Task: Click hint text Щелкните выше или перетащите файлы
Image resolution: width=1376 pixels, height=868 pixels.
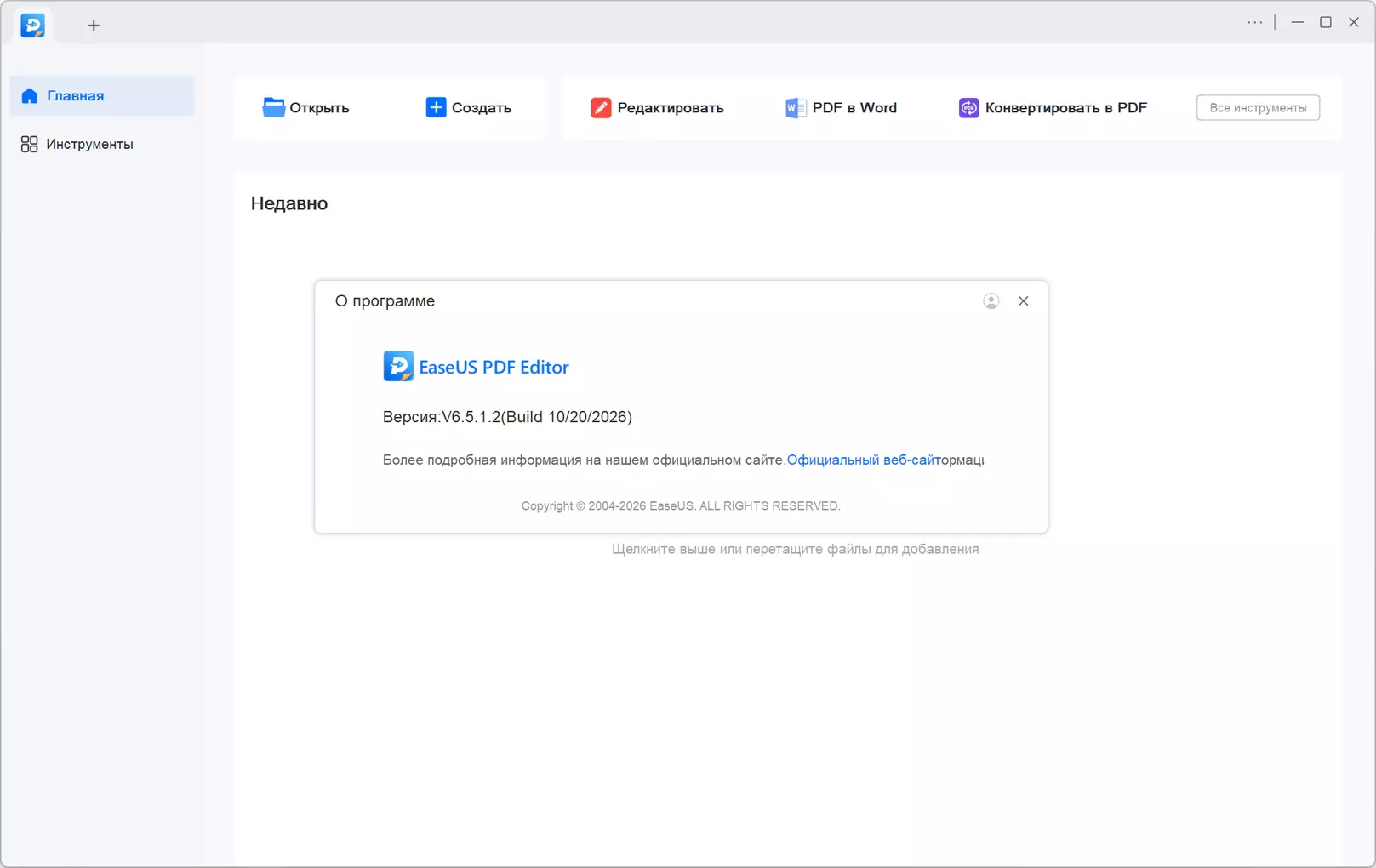Action: tap(795, 549)
